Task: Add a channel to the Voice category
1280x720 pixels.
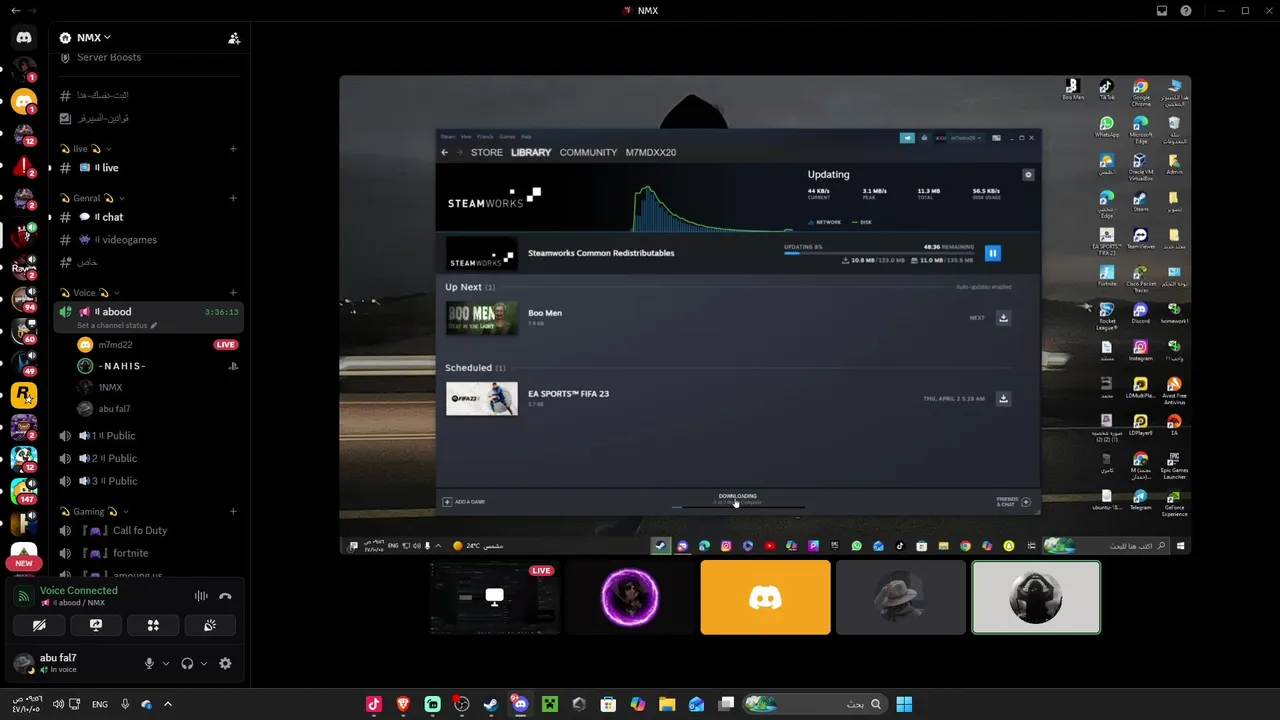Action: (233, 293)
